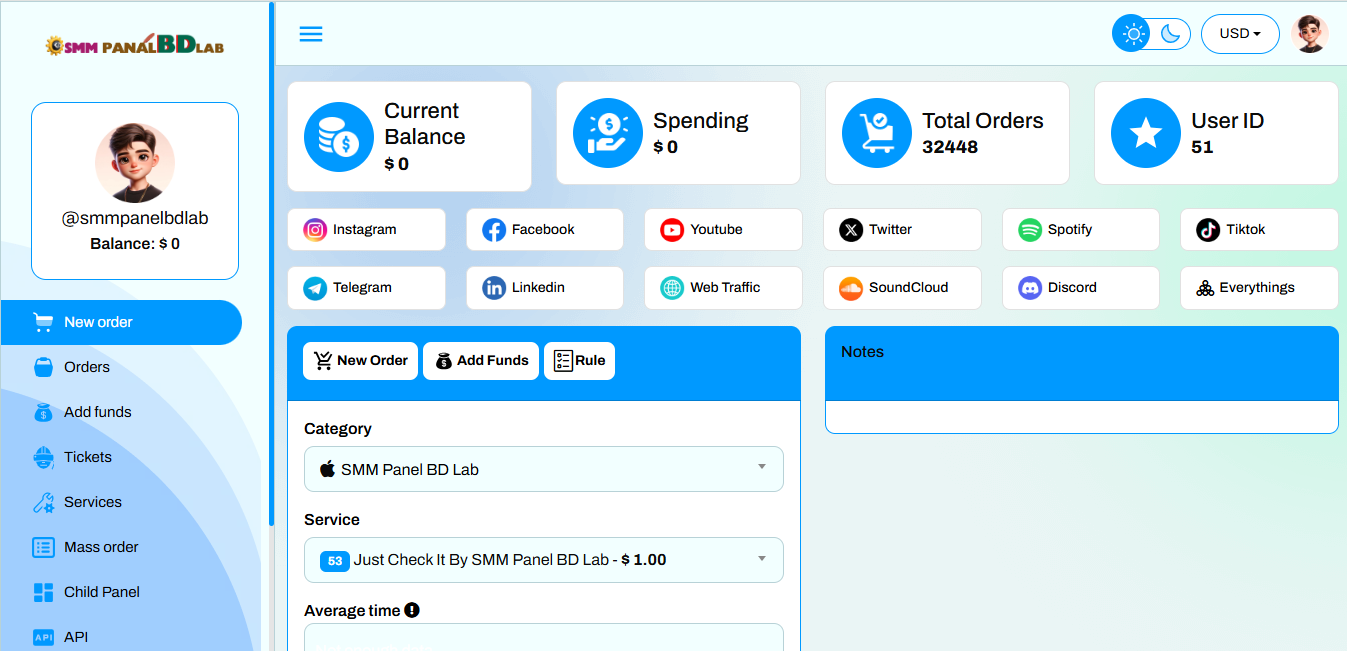The image size is (1347, 651).
Task: Click the Web Traffic category button
Action: (723, 288)
